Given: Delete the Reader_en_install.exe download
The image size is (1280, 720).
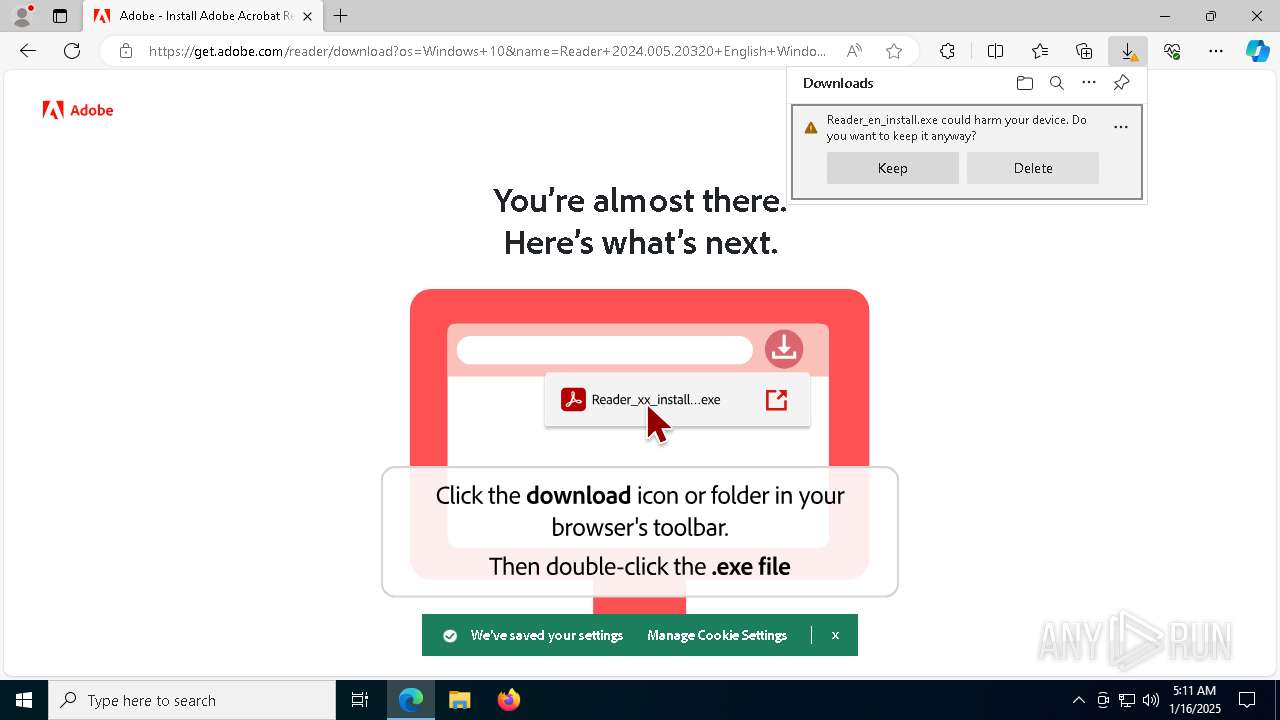Looking at the screenshot, I should [x=1033, y=168].
